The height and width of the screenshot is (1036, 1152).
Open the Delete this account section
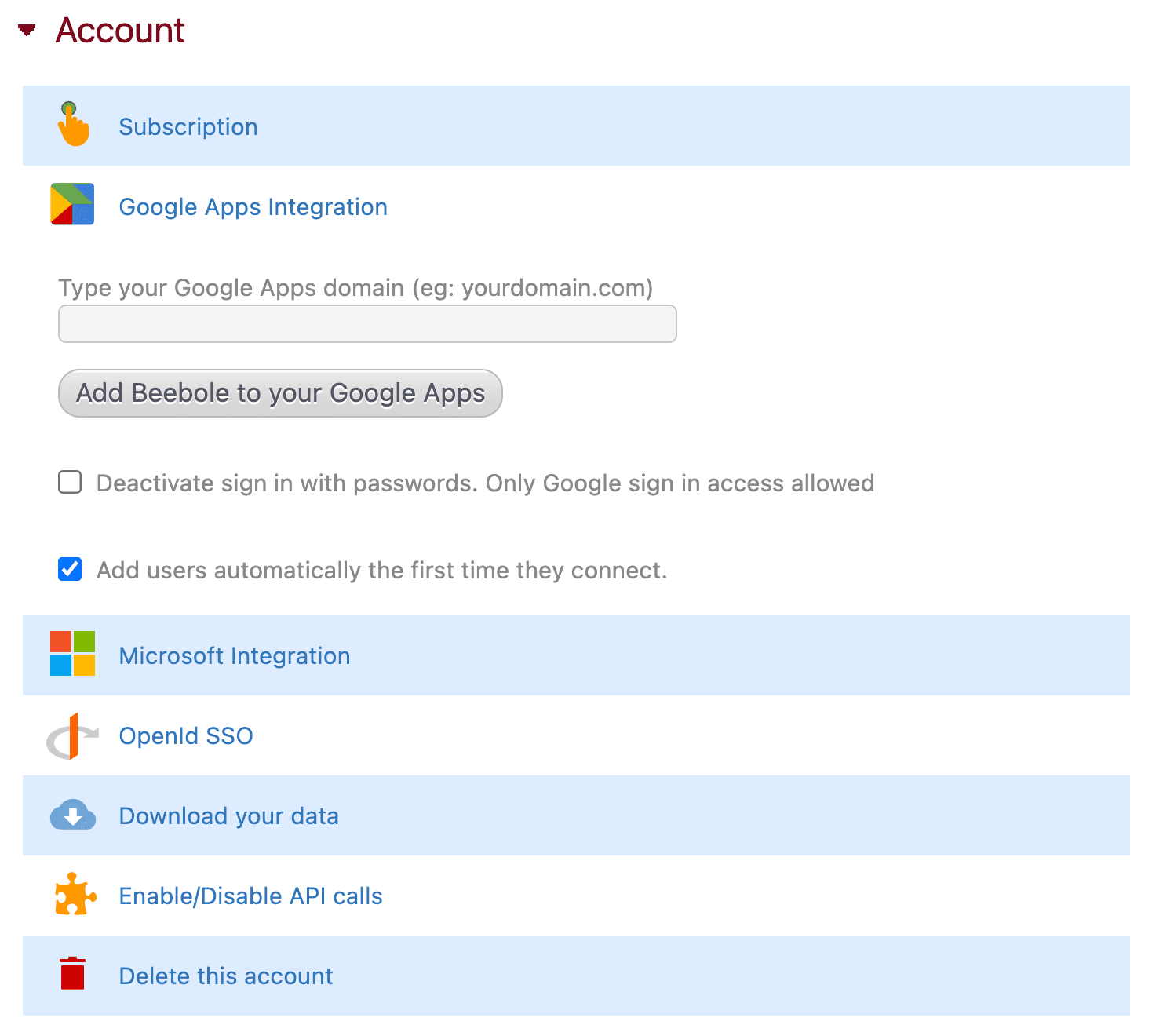(x=225, y=975)
